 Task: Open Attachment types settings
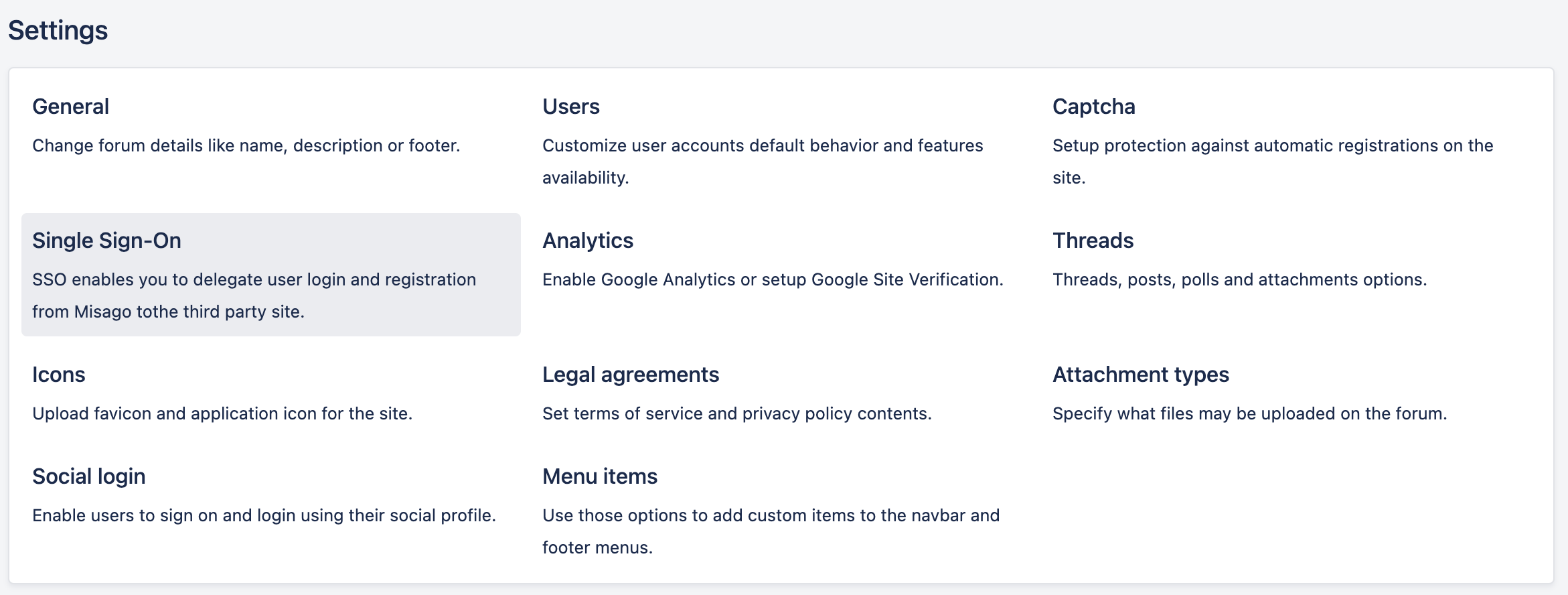[1140, 375]
